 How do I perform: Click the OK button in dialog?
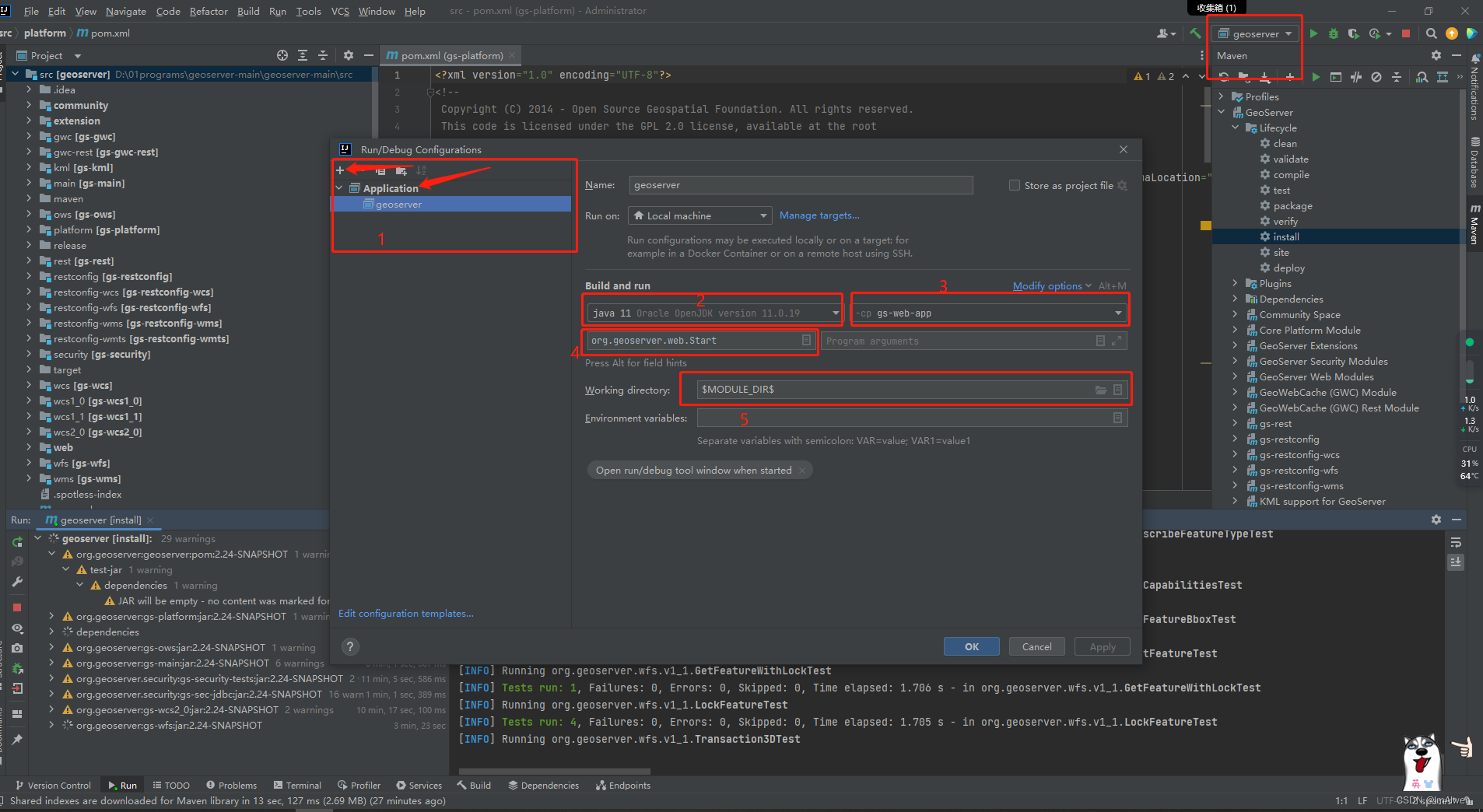972,646
